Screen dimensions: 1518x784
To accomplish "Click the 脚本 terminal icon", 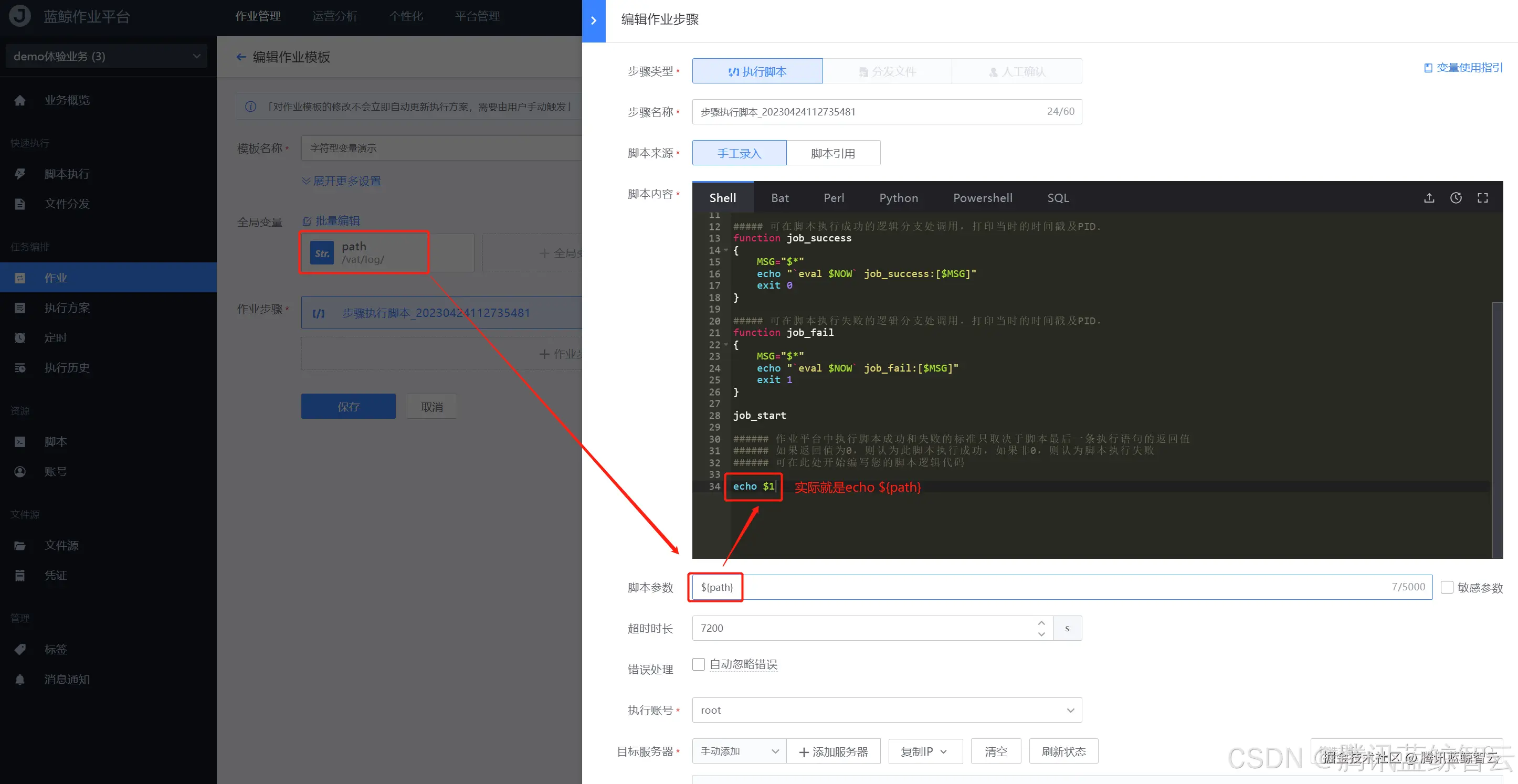I will pos(20,442).
